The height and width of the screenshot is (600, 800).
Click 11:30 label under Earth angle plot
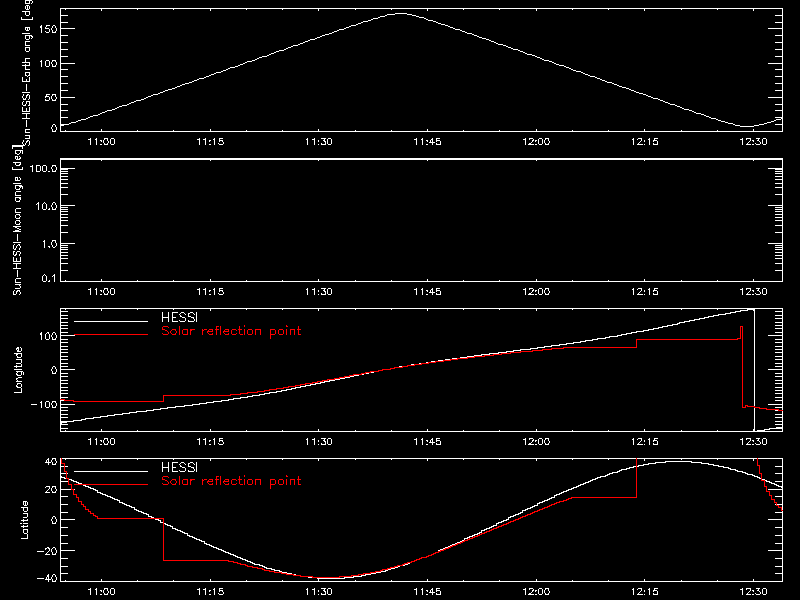[x=319, y=142]
